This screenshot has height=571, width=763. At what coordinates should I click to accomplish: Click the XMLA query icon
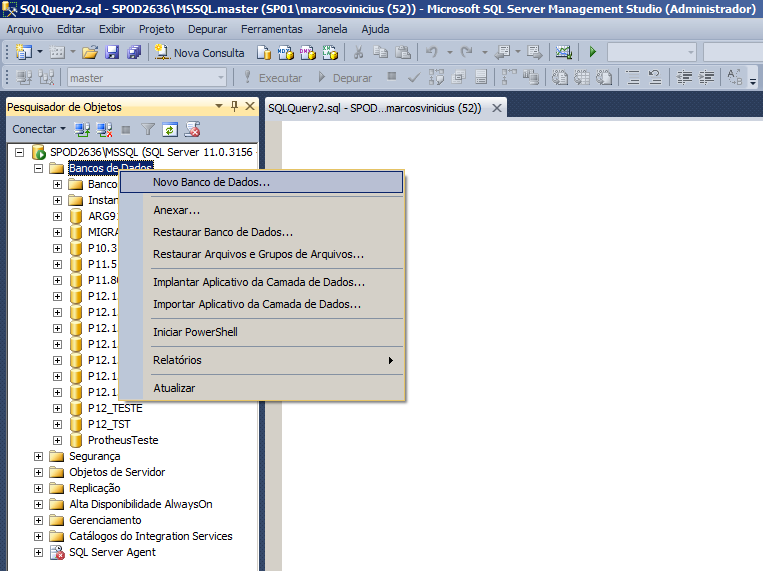pos(330,52)
